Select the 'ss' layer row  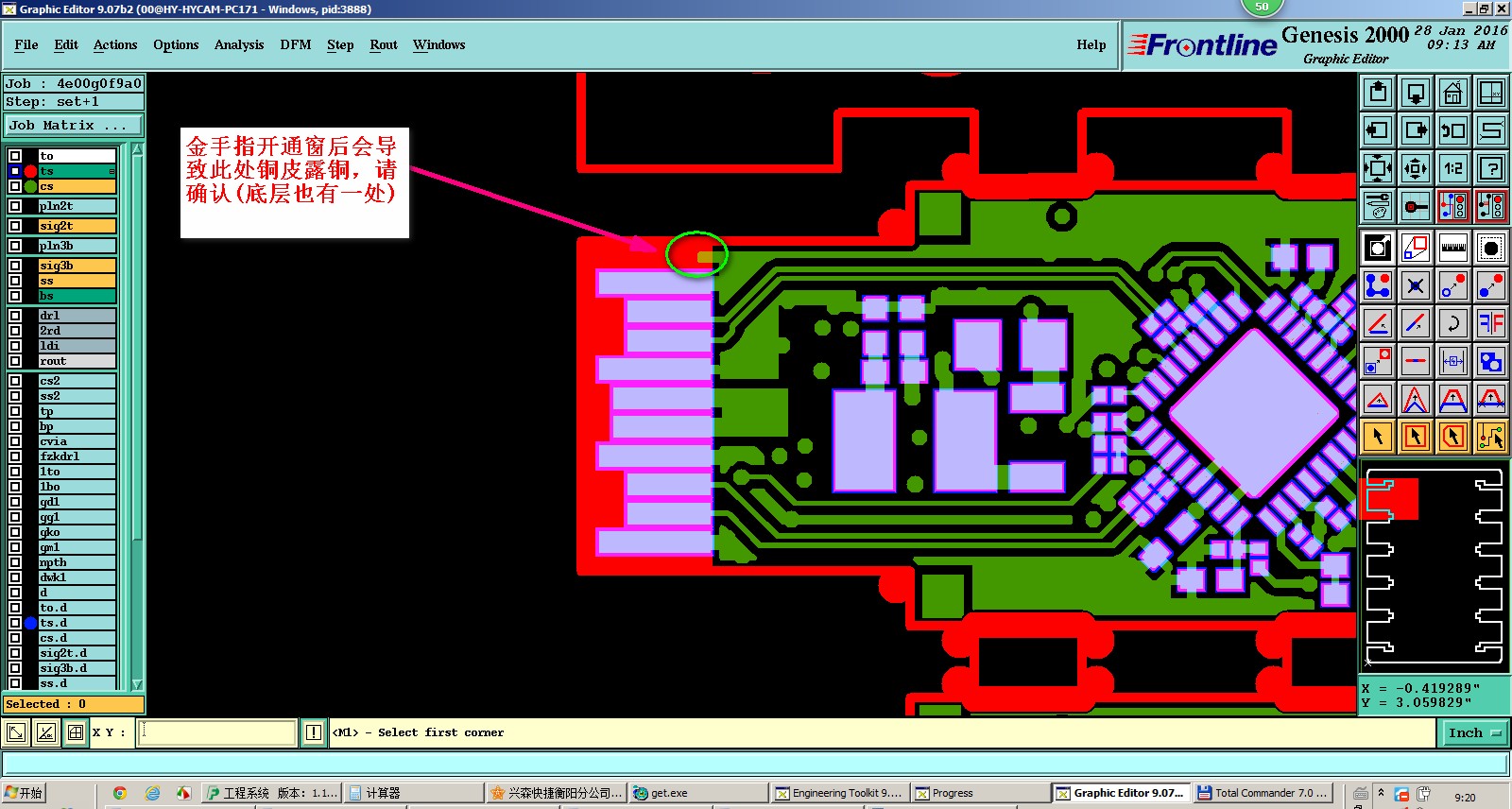(77, 281)
